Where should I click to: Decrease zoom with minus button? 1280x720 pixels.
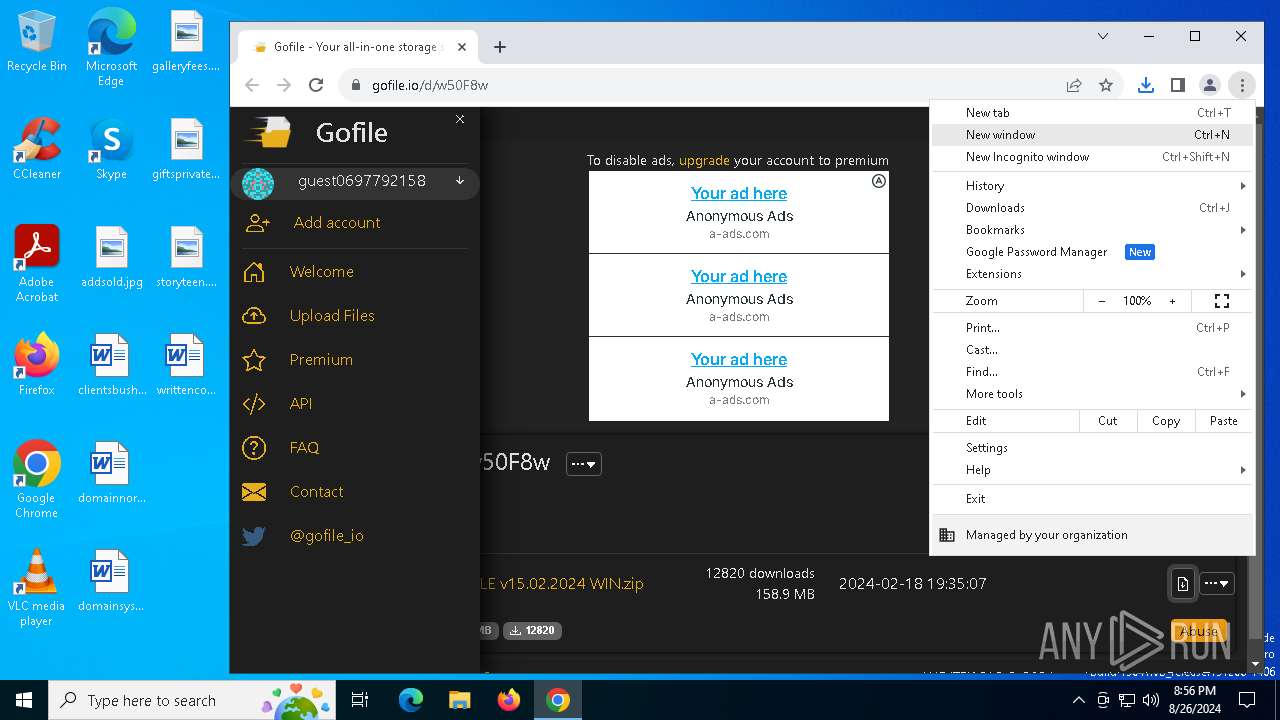pos(1102,301)
